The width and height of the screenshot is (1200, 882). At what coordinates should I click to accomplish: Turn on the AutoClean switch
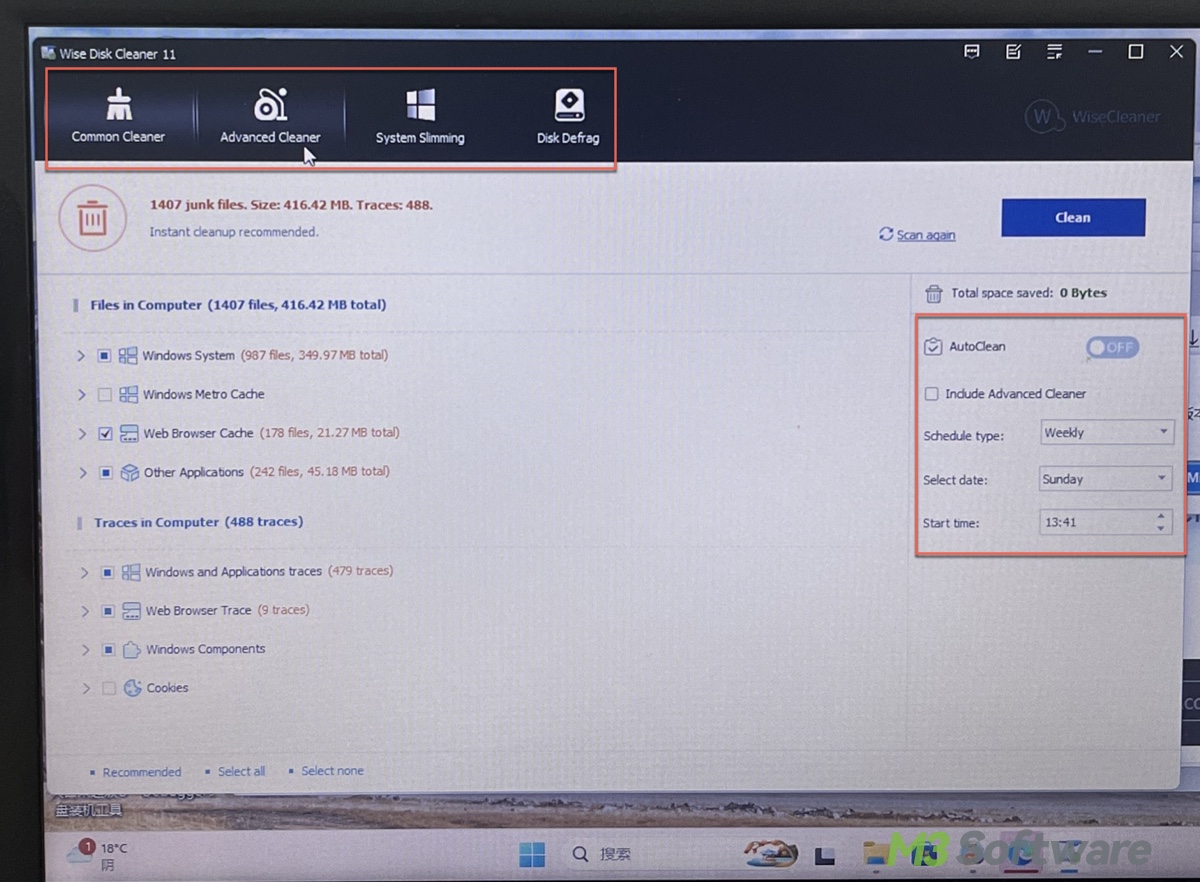pyautogui.click(x=1112, y=347)
